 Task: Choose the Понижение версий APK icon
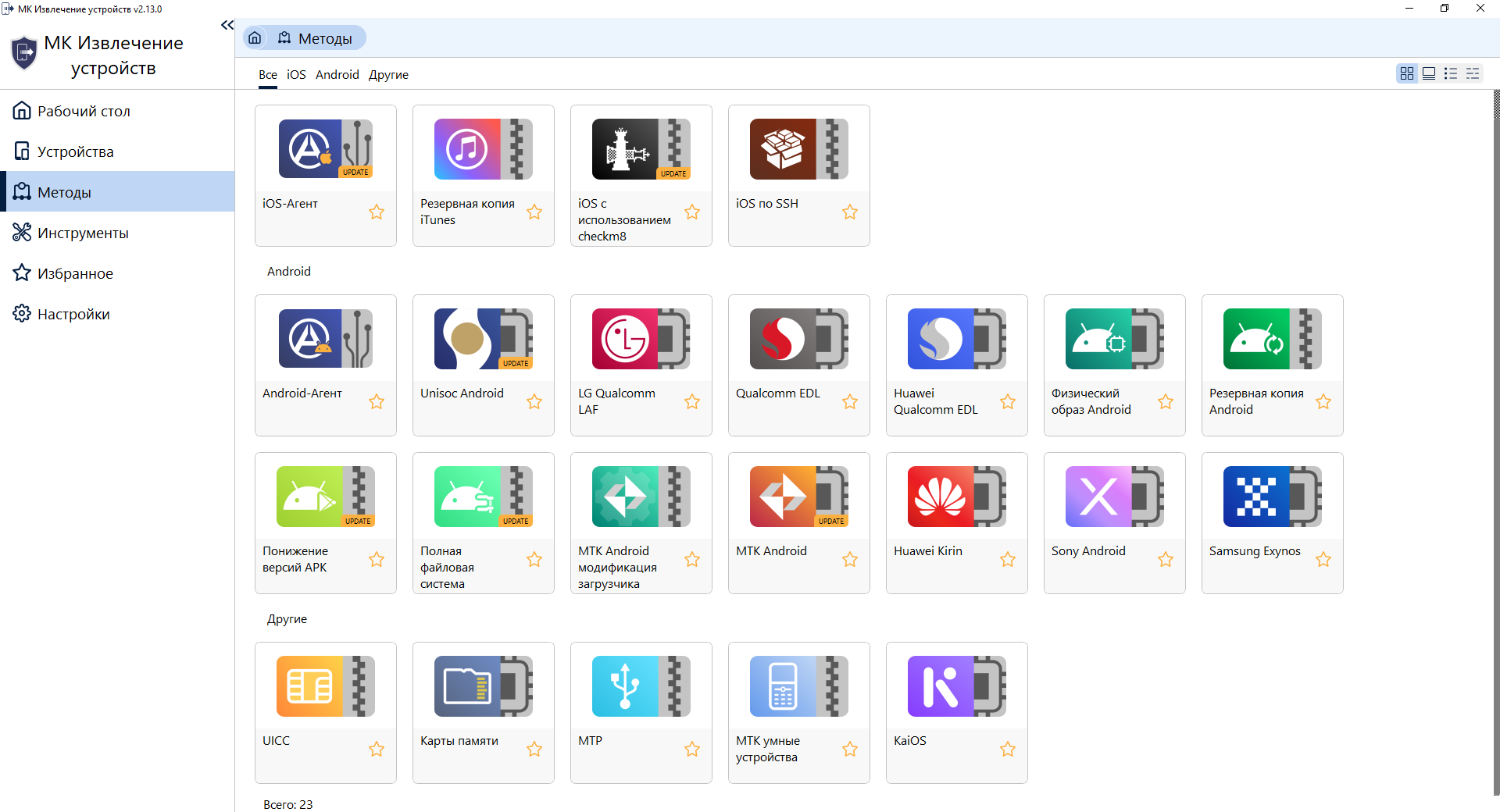click(x=326, y=496)
